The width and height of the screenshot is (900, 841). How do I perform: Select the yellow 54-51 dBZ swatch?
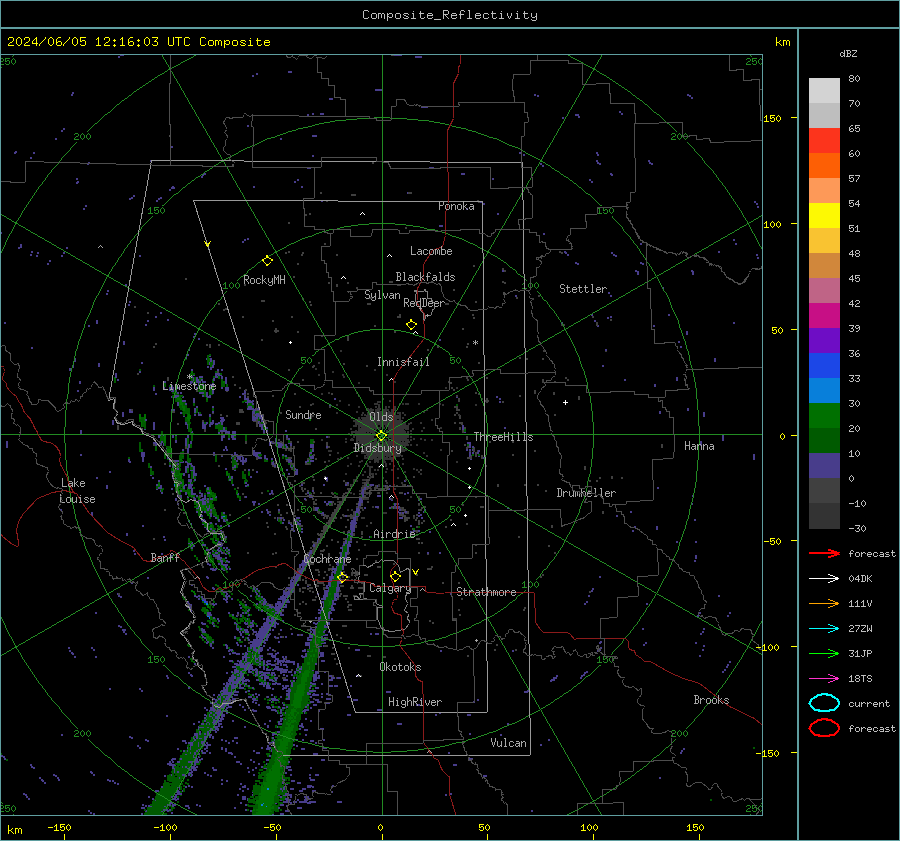tap(824, 216)
